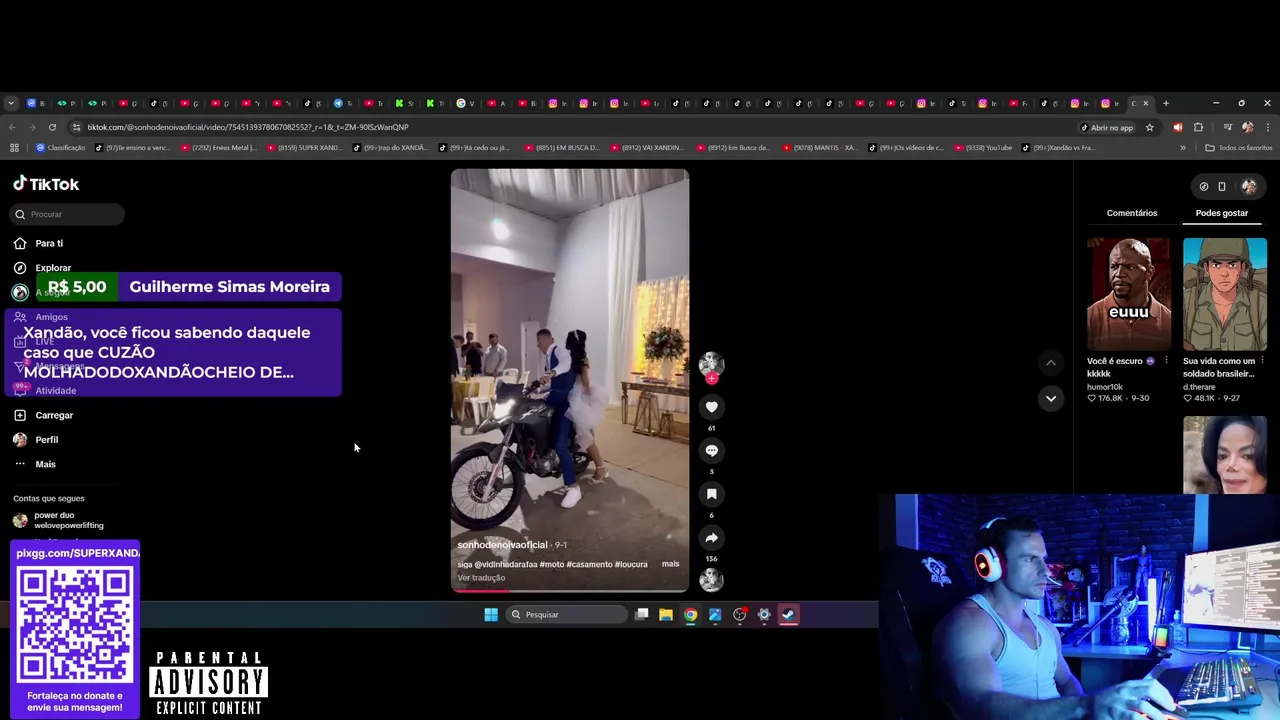1280x720 pixels.
Task: Open the (8159) SUPER XAND bookmark
Action: coord(304,148)
